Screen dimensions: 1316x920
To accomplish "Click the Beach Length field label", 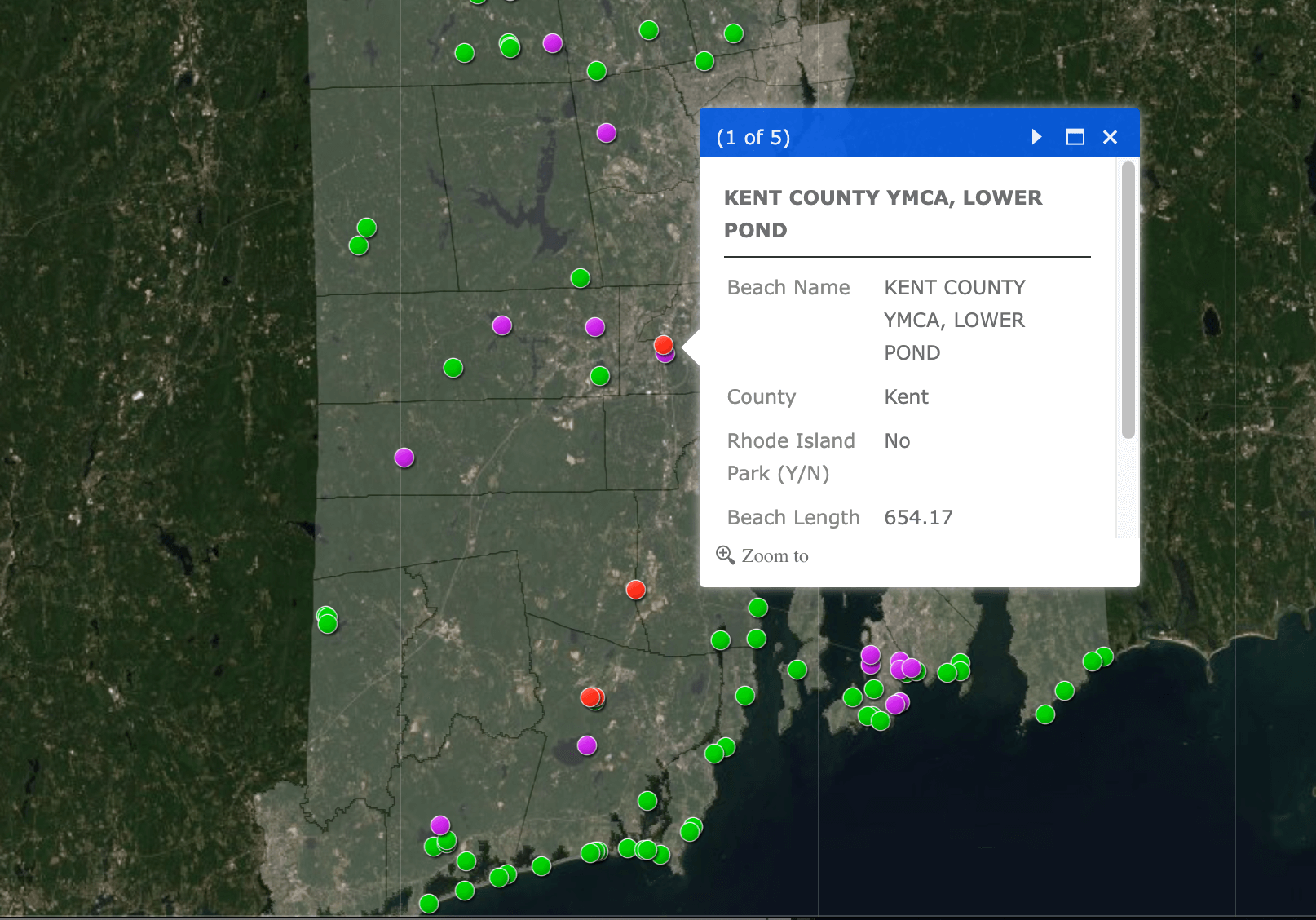I will click(793, 517).
